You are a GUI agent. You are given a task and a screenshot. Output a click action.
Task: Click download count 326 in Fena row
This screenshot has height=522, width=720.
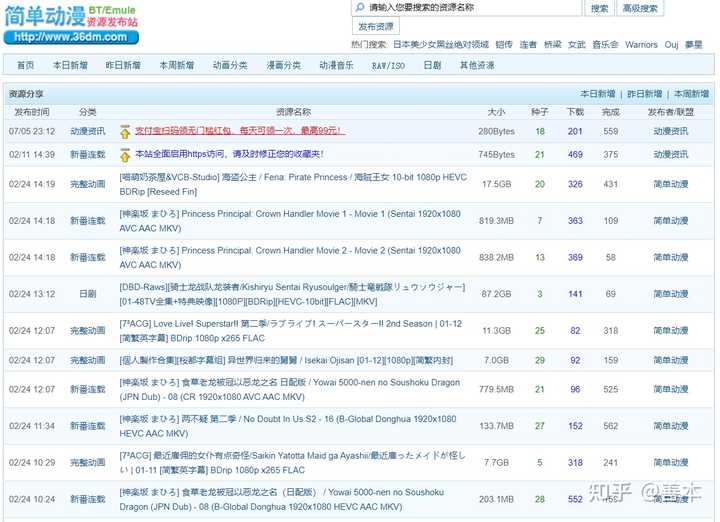[x=575, y=184]
